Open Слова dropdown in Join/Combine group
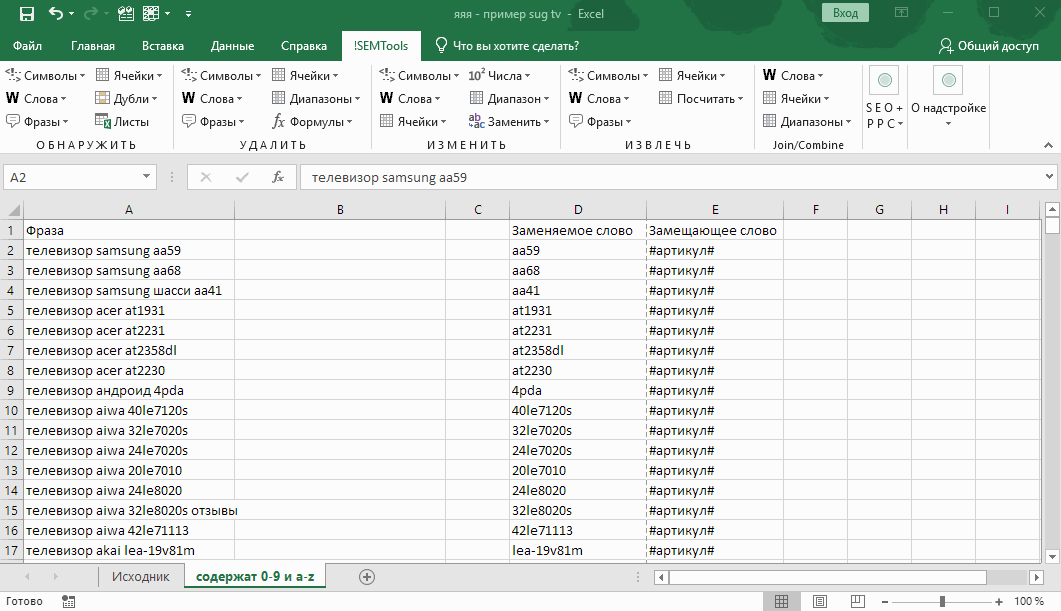This screenshot has height=611, width=1061. click(x=793, y=76)
